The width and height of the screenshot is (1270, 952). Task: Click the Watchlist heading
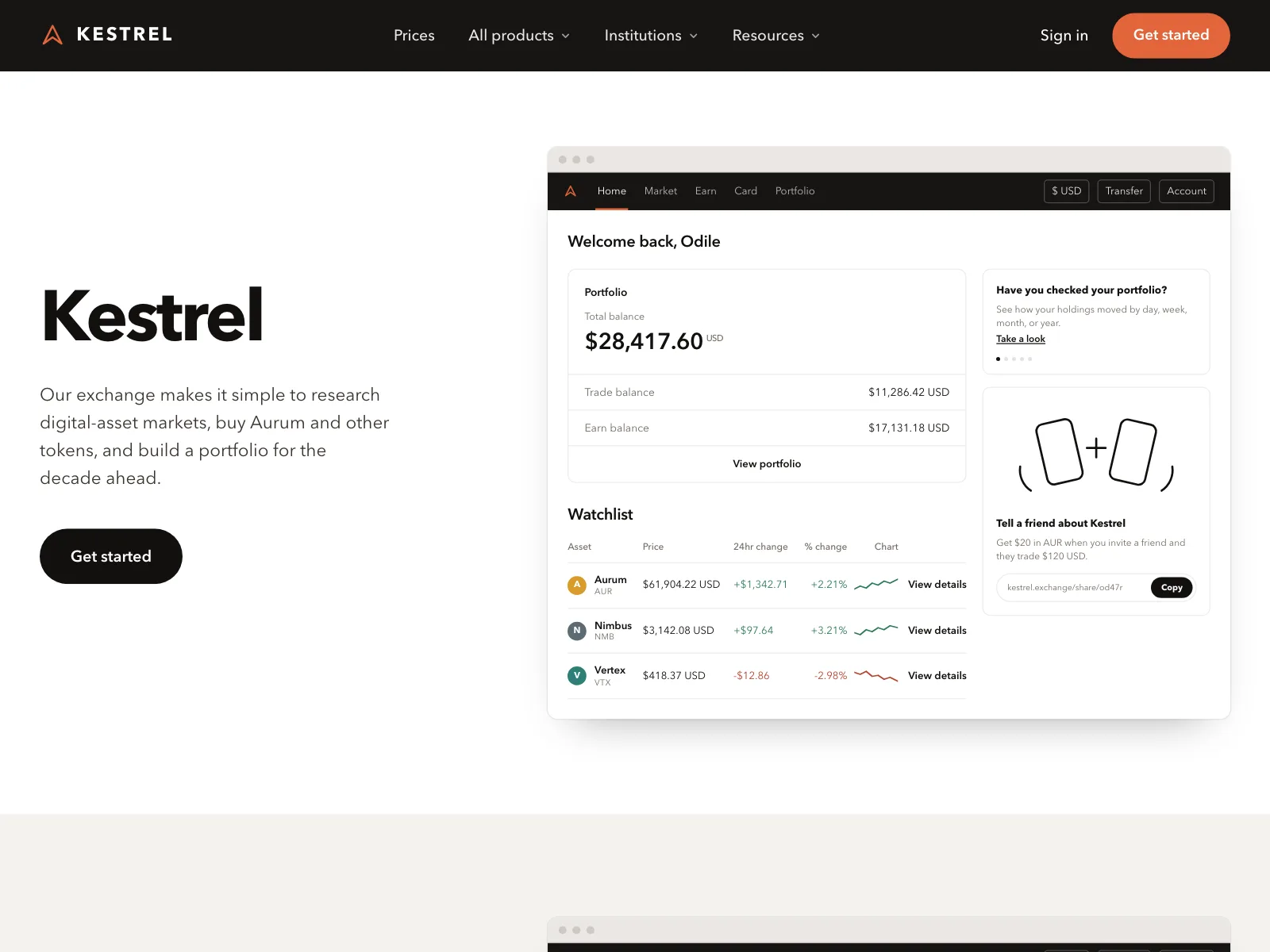(x=600, y=514)
